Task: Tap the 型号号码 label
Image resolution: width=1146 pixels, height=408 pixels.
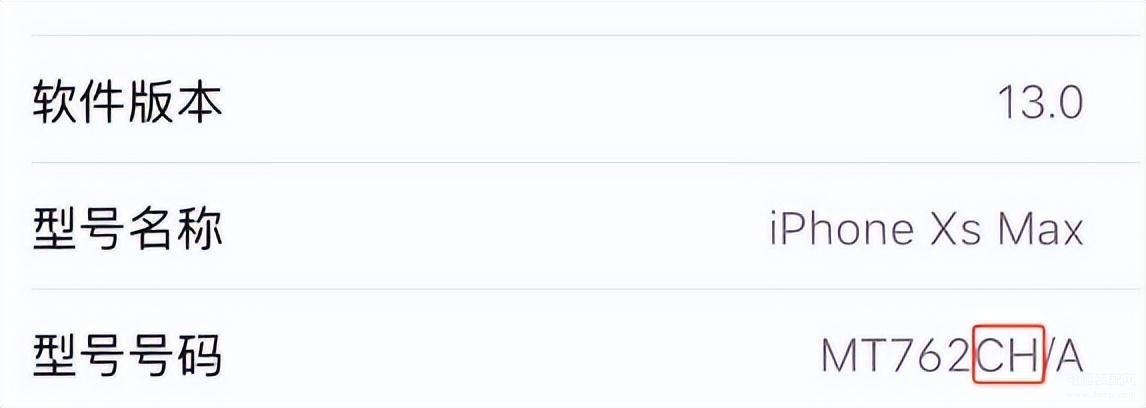Action: click(128, 355)
